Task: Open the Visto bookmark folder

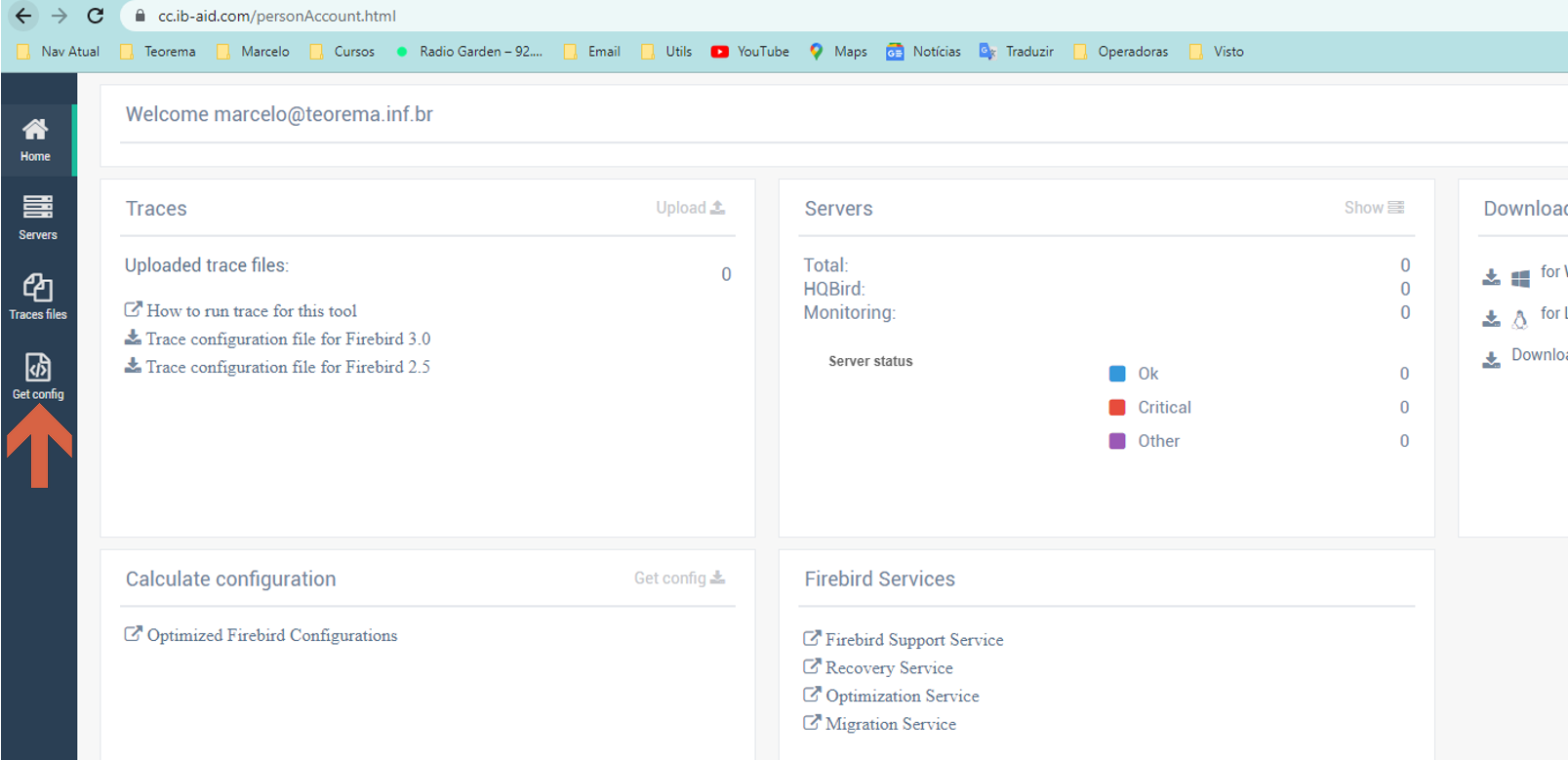Action: pyautogui.click(x=1217, y=52)
